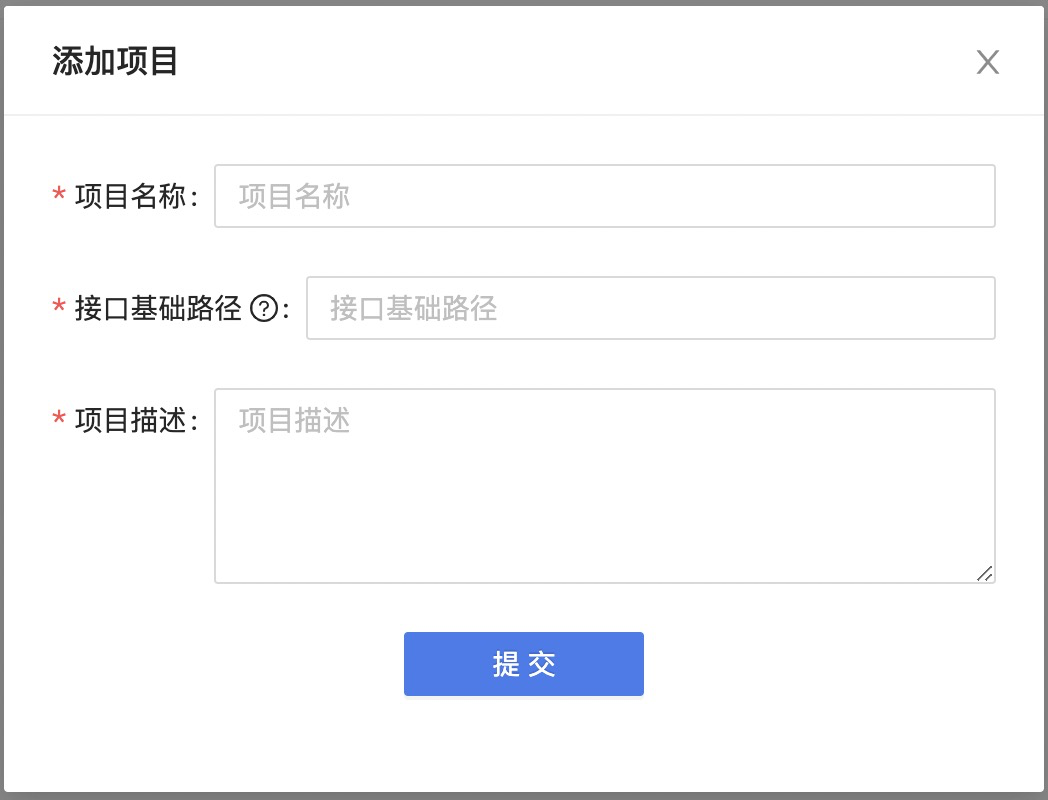This screenshot has width=1048, height=800.
Task: Click the 项目名称 input field
Action: (604, 196)
